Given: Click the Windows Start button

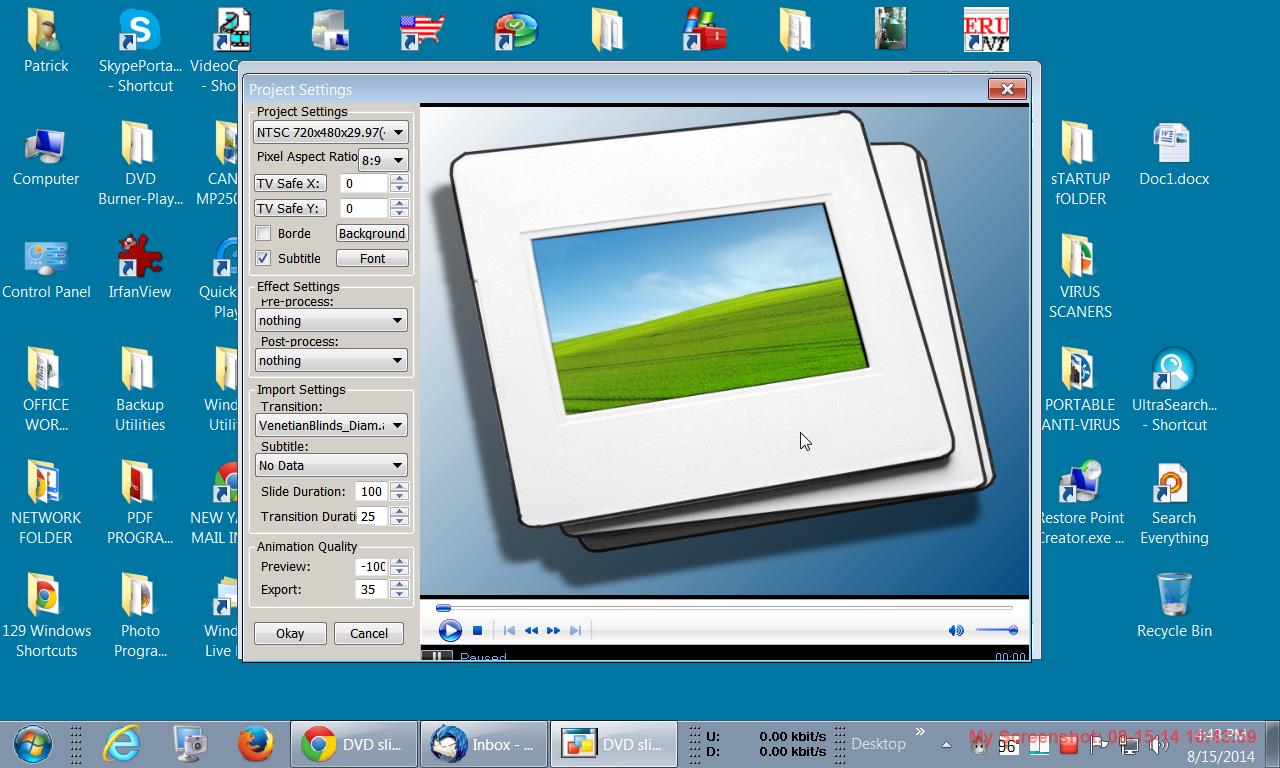Looking at the screenshot, I should (x=34, y=744).
